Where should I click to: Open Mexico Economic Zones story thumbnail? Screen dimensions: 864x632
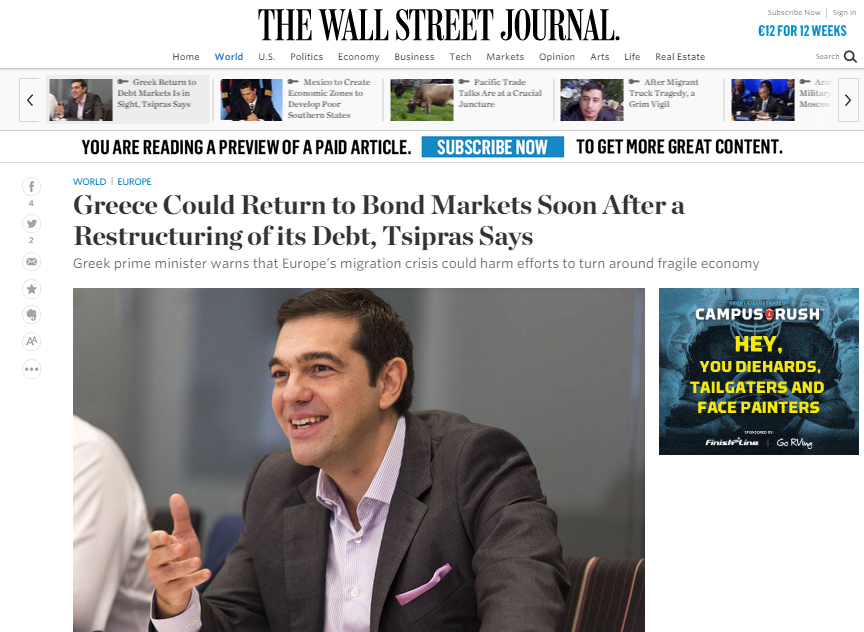coord(251,100)
